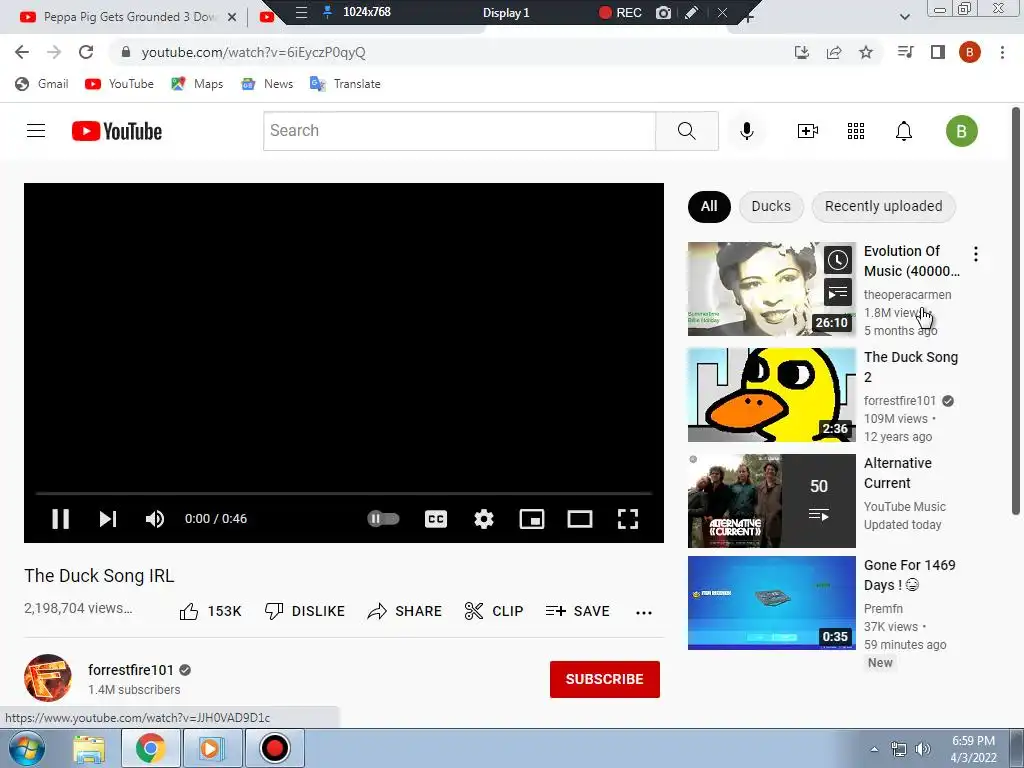Enter fullscreen mode

click(x=628, y=519)
